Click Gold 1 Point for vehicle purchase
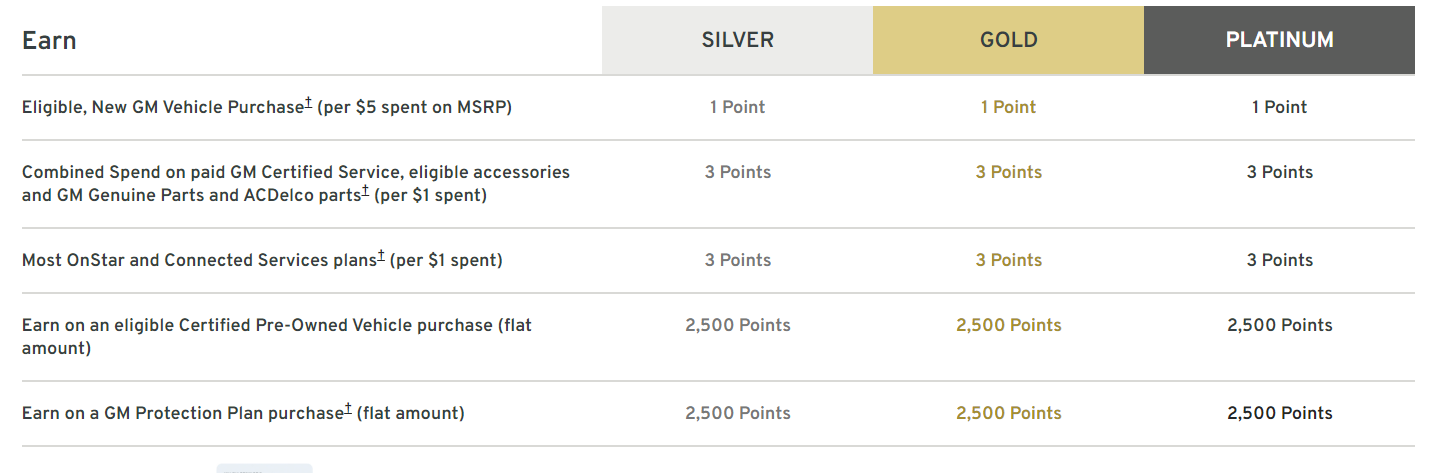 coord(1008,107)
